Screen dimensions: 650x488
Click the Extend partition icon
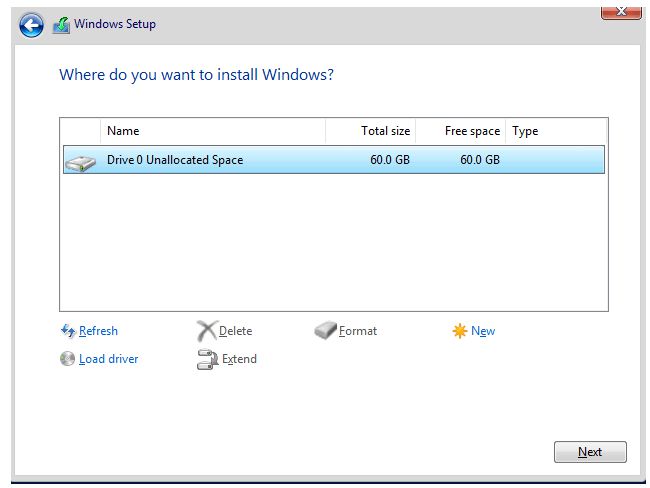point(207,359)
